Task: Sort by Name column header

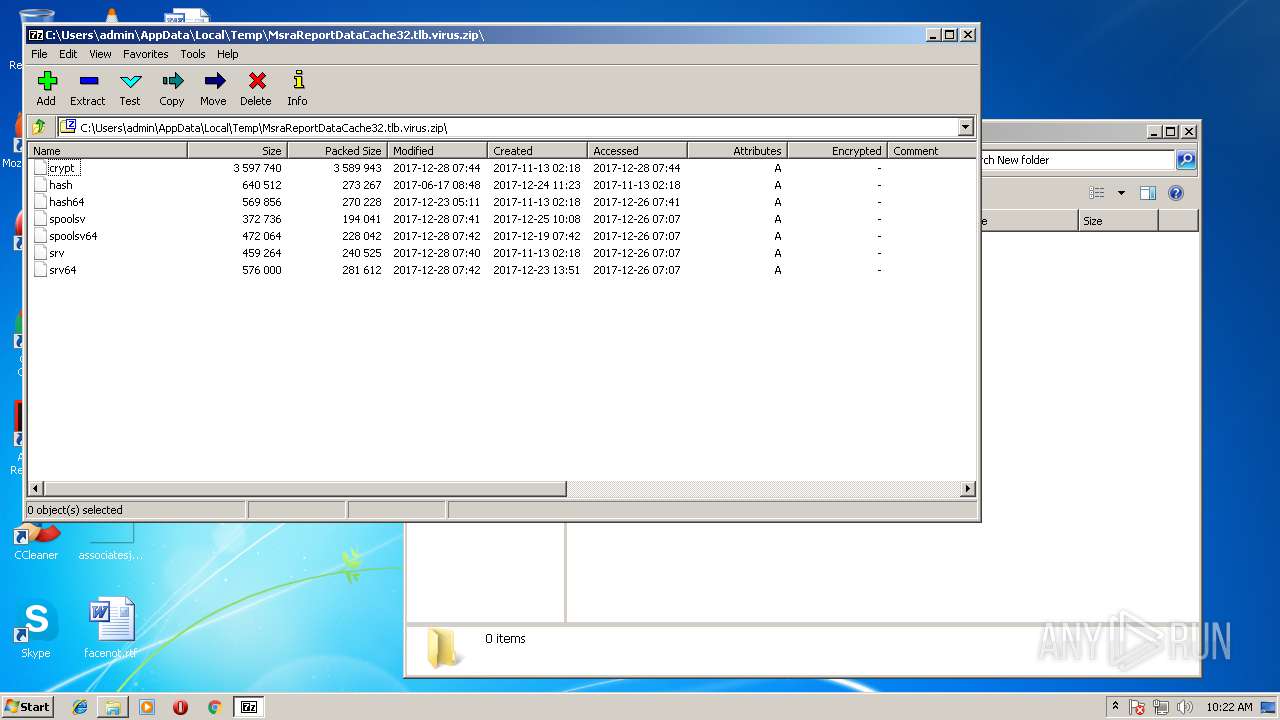Action: pyautogui.click(x=108, y=151)
